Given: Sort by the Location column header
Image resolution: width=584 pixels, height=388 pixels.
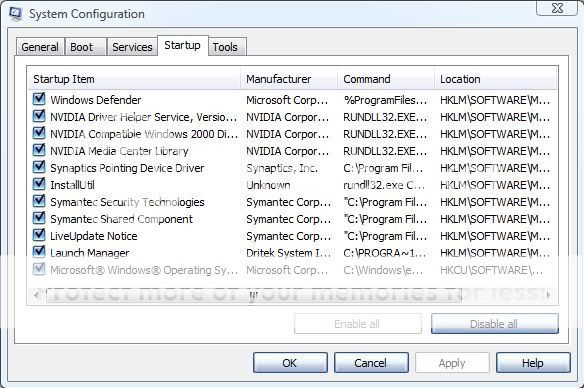Looking at the screenshot, I should tap(495, 79).
